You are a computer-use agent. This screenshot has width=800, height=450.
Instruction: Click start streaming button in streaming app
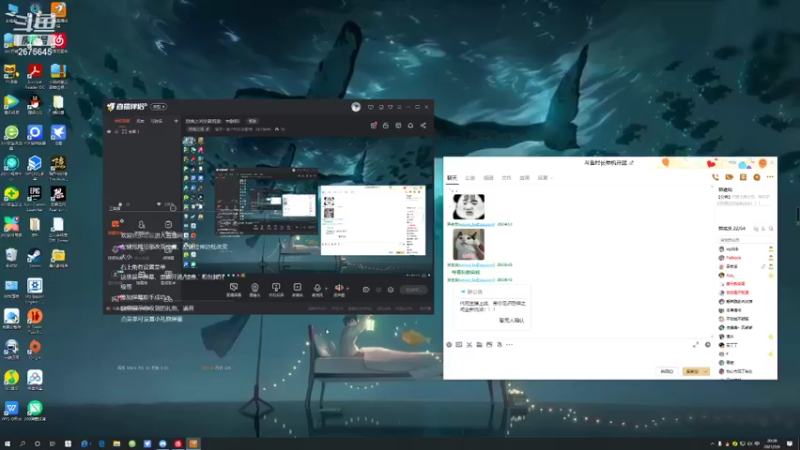[413, 290]
